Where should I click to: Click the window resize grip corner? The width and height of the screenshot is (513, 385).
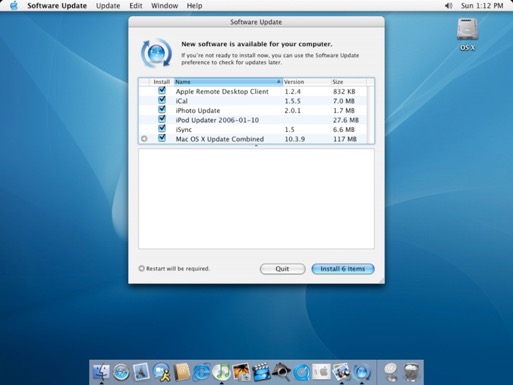tap(381, 280)
